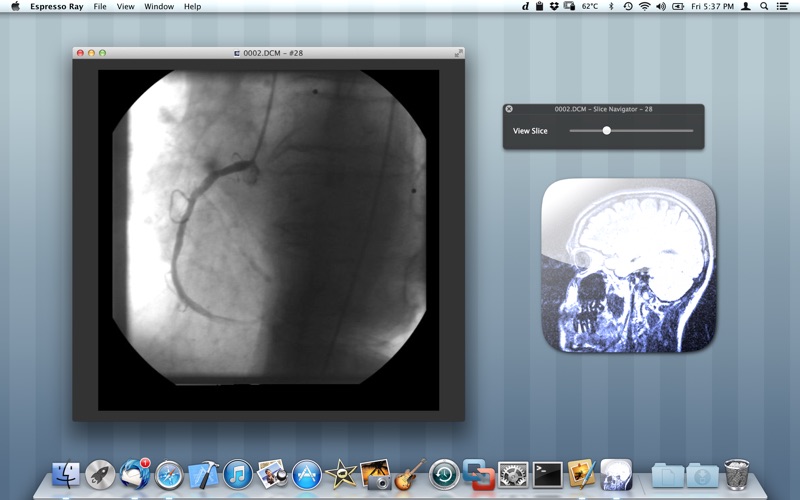Open Time Machine from the Dock

[x=444, y=475]
